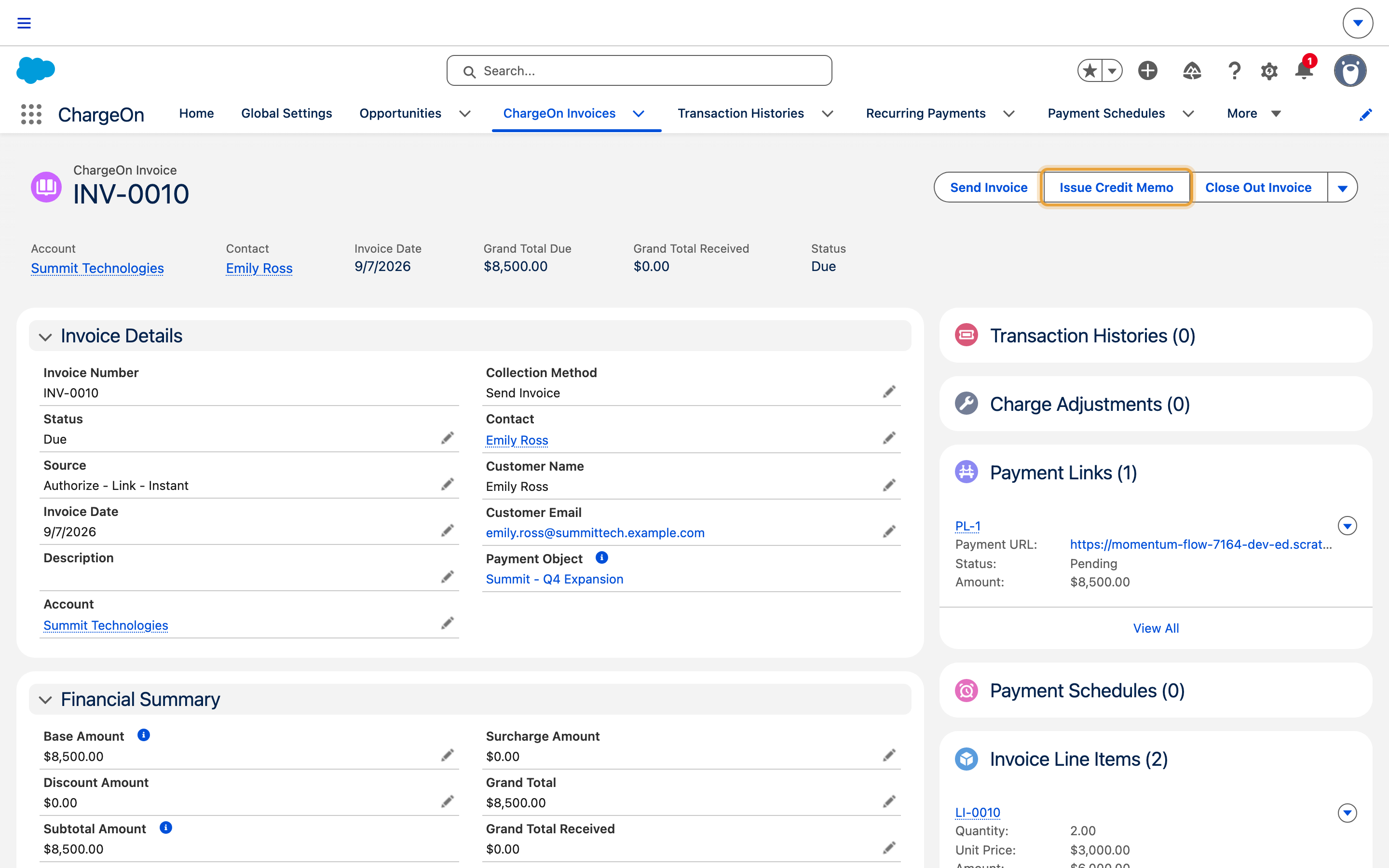Open the hamburger menu at top left

pyautogui.click(x=24, y=23)
